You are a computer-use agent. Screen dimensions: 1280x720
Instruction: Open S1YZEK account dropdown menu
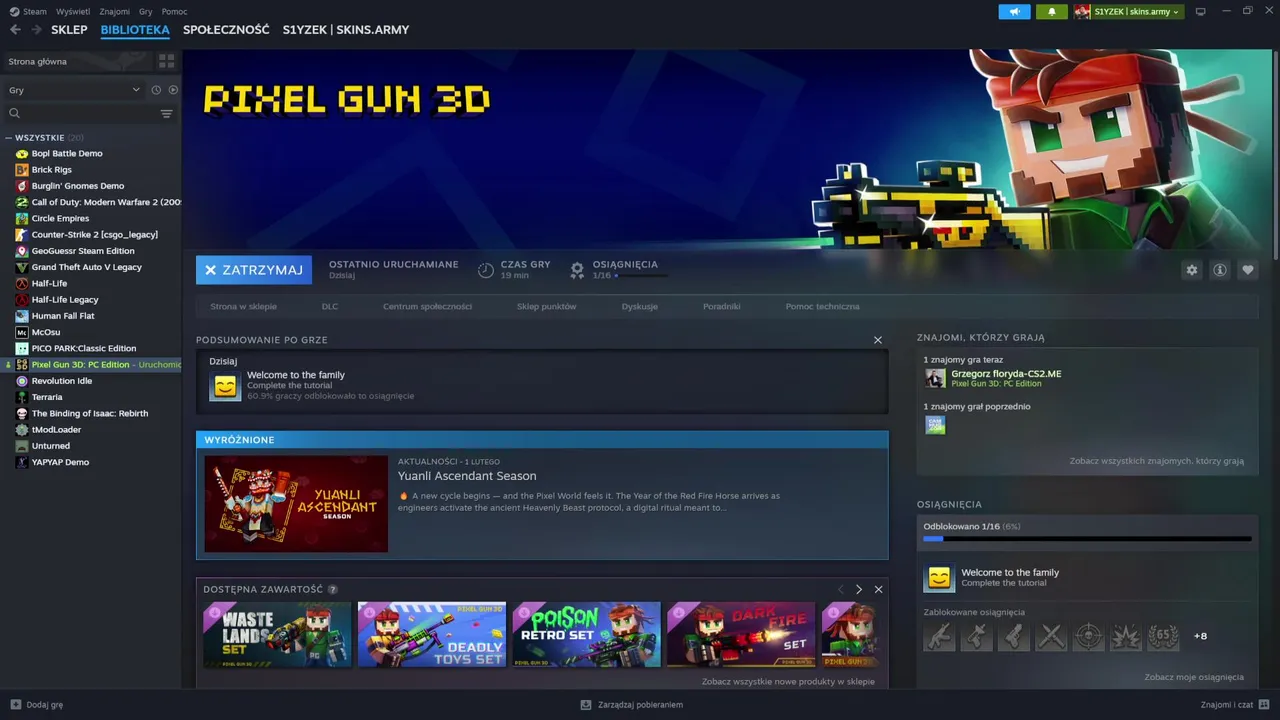(x=1128, y=12)
